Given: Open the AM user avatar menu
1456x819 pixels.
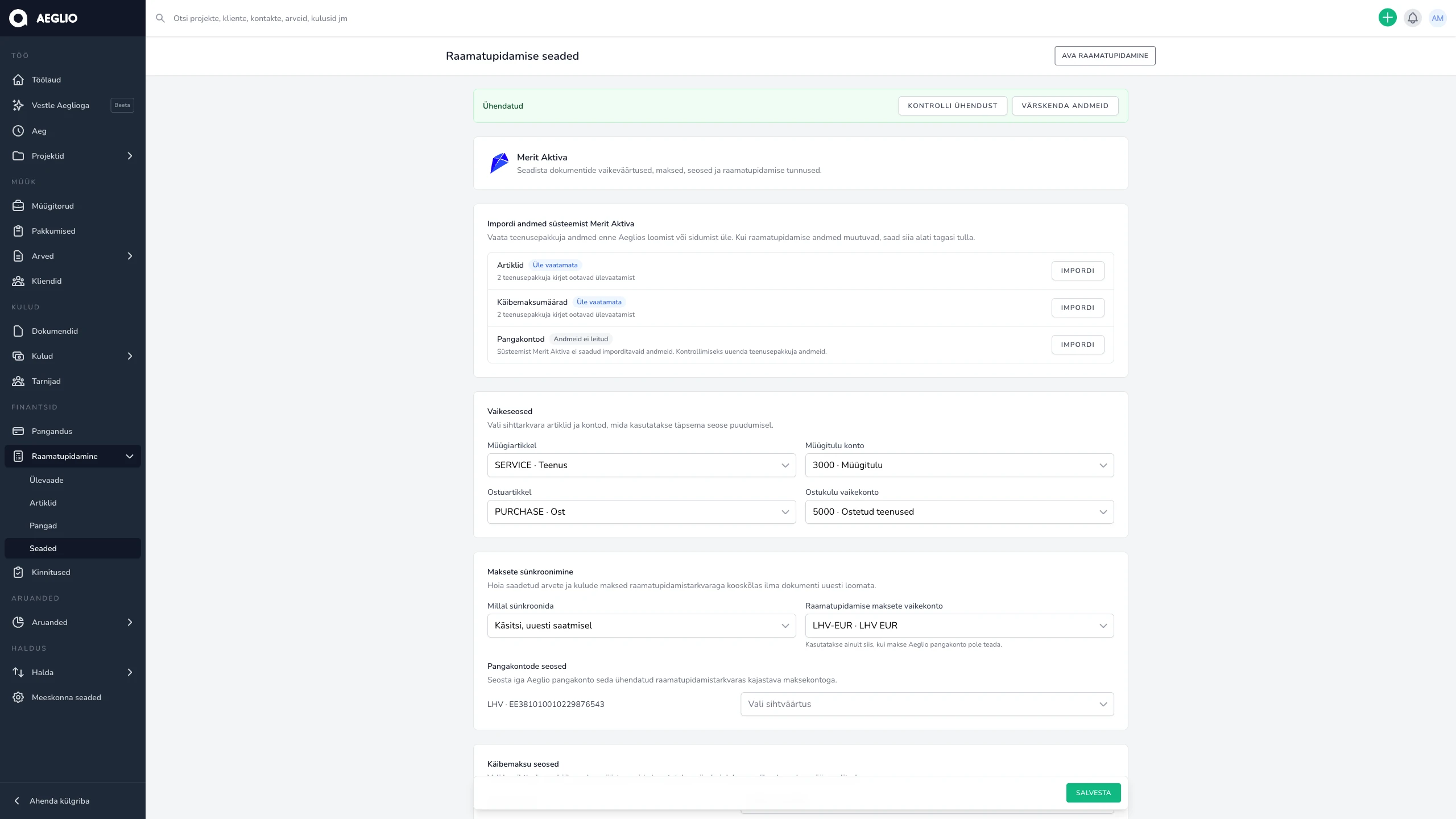Looking at the screenshot, I should coord(1438,18).
